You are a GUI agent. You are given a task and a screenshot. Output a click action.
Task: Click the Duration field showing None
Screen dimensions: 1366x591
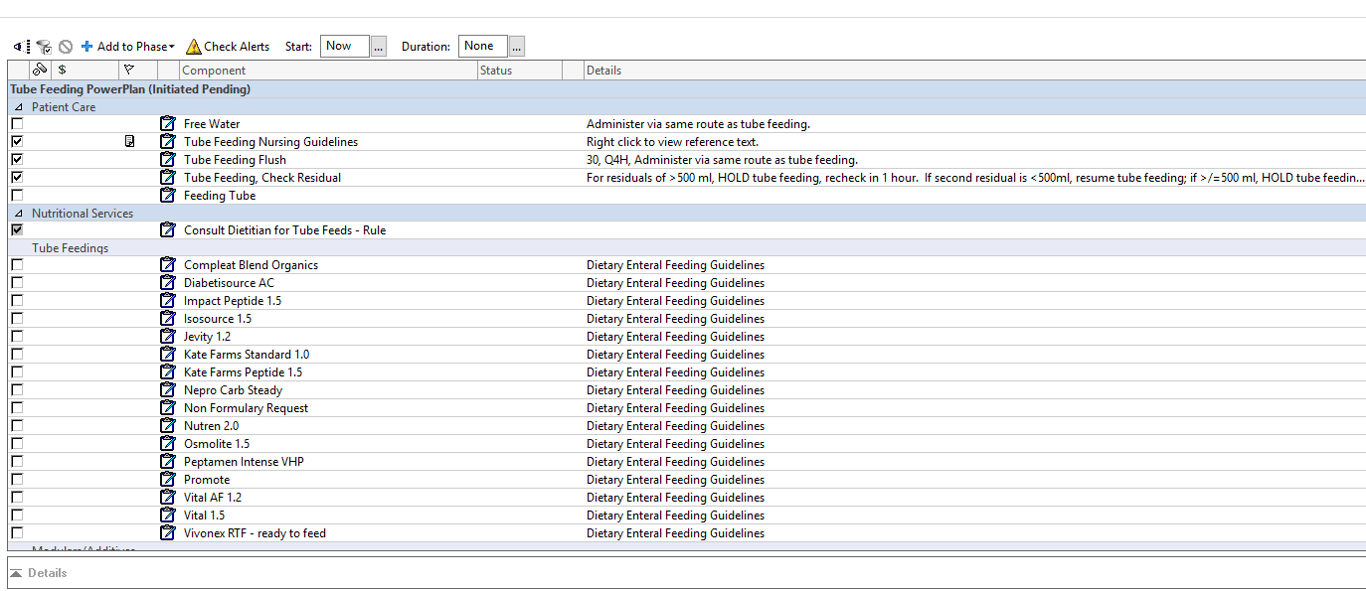click(x=483, y=46)
